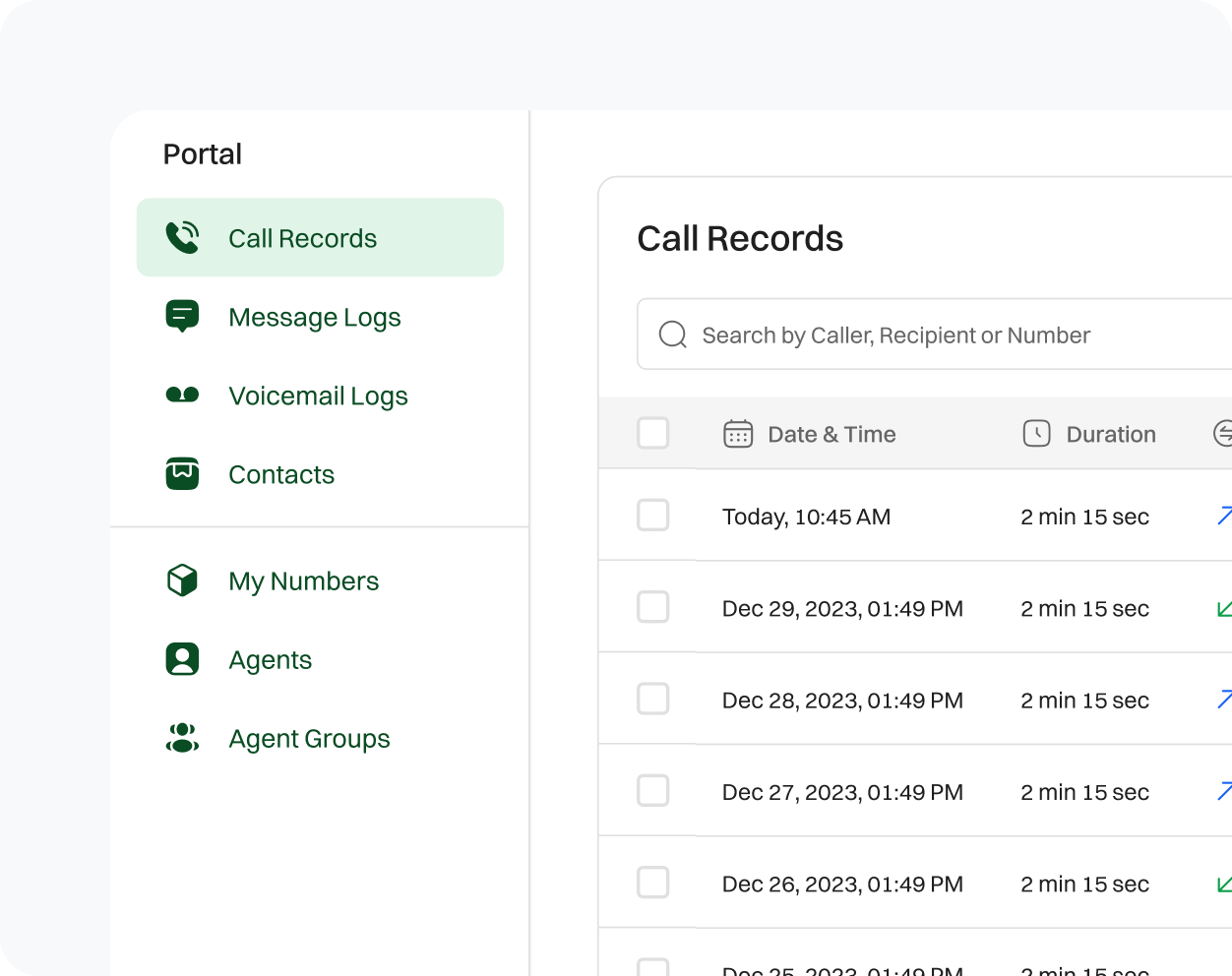
Task: Navigate to the Agent Groups section
Action: tap(309, 738)
